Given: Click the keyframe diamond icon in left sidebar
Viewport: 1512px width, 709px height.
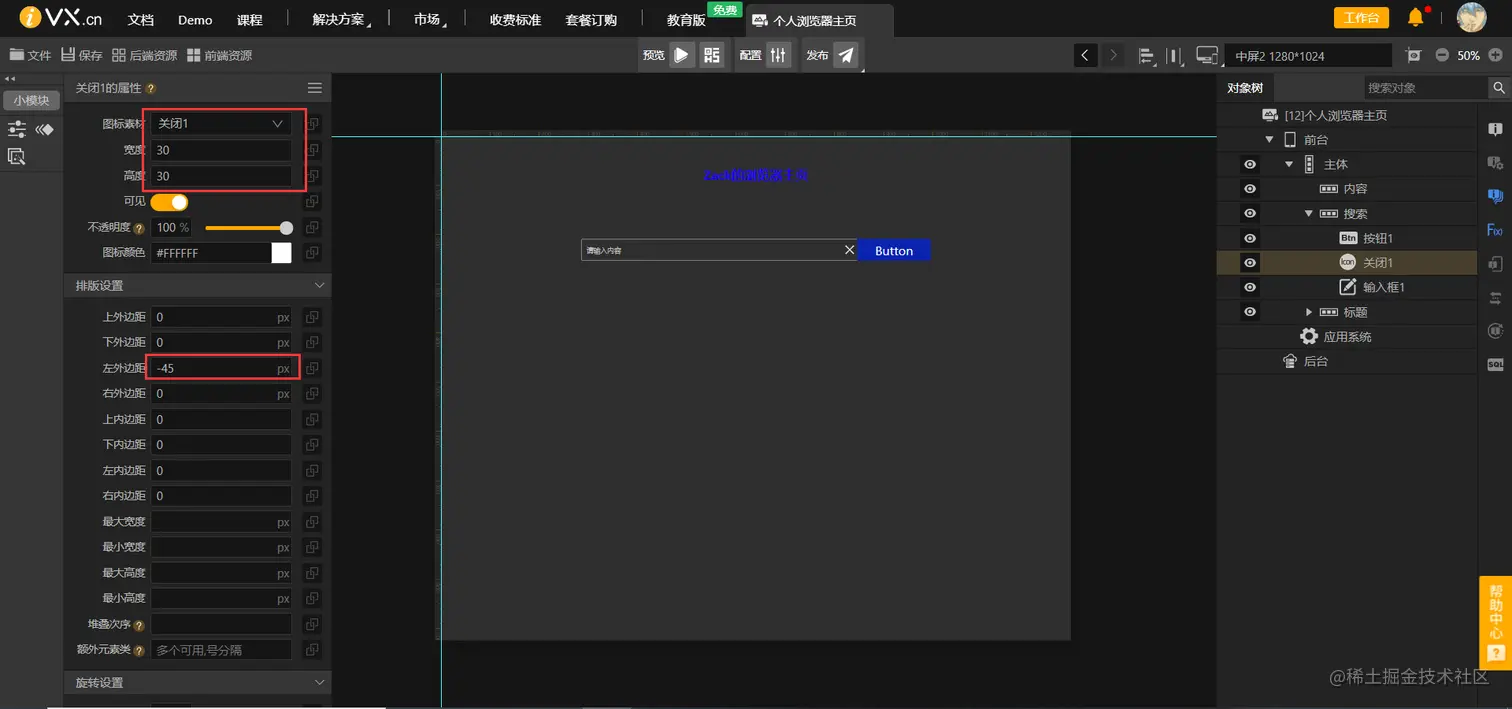Looking at the screenshot, I should point(45,129).
